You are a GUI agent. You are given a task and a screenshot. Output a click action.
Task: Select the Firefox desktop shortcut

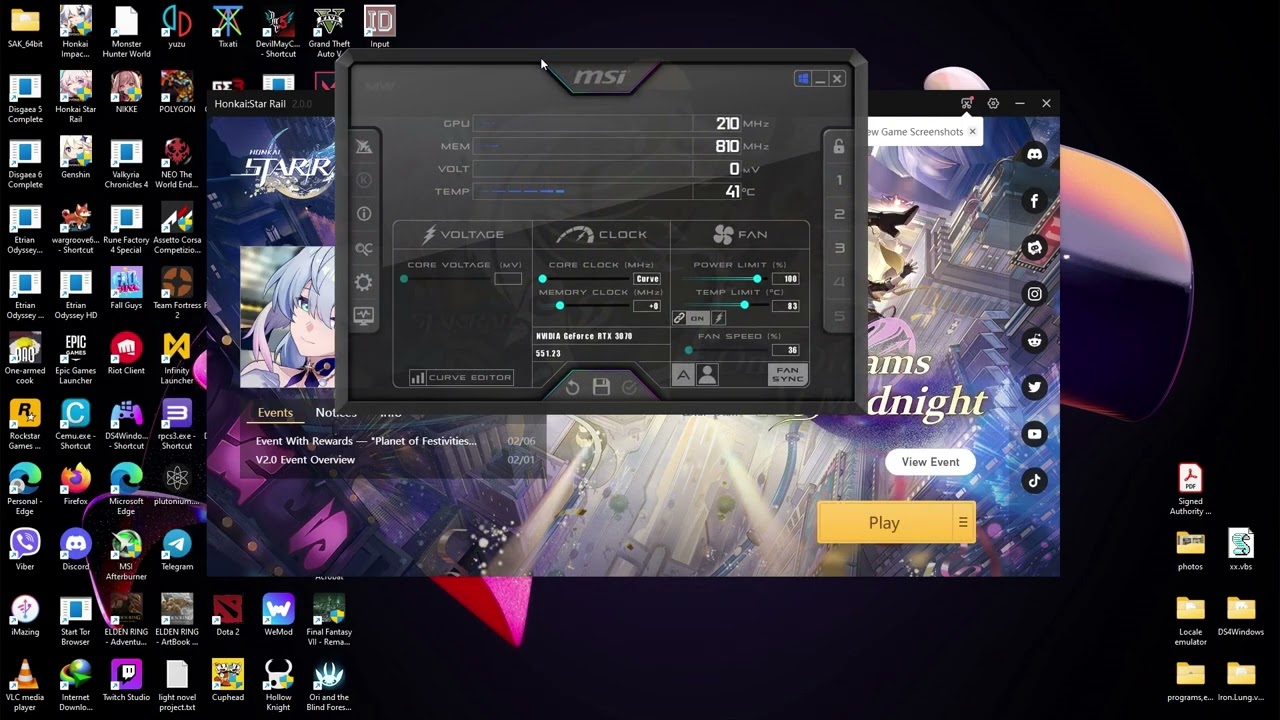pyautogui.click(x=75, y=485)
